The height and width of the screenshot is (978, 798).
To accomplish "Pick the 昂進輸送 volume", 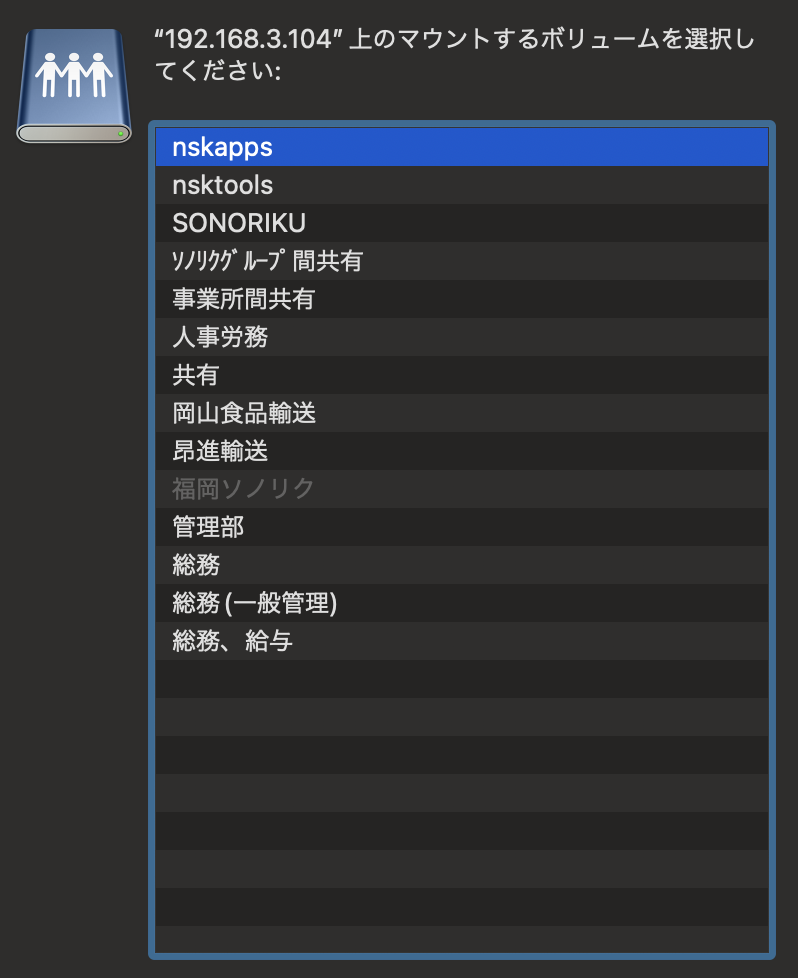I will pyautogui.click(x=220, y=451).
